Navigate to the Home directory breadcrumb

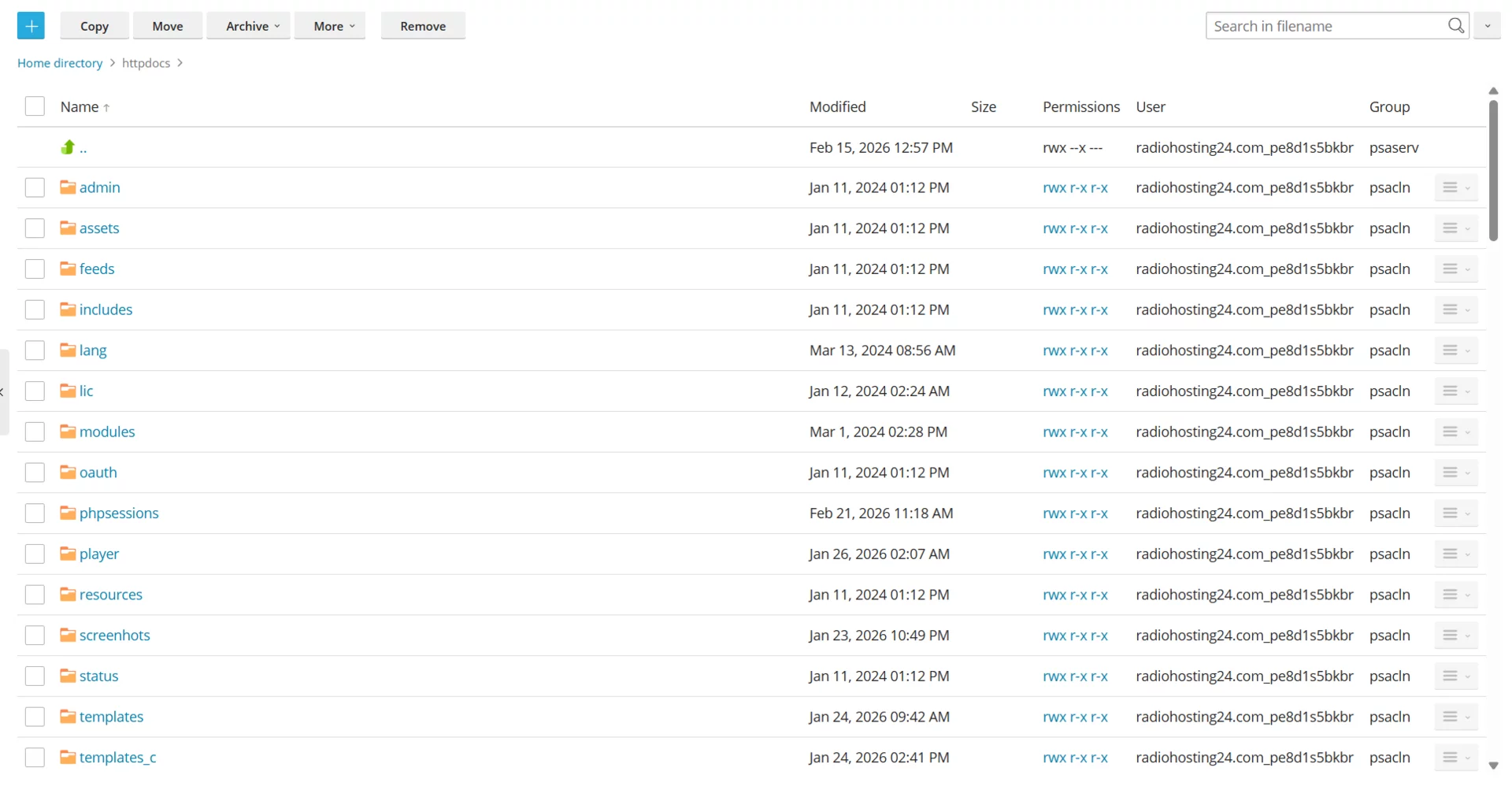click(58, 63)
